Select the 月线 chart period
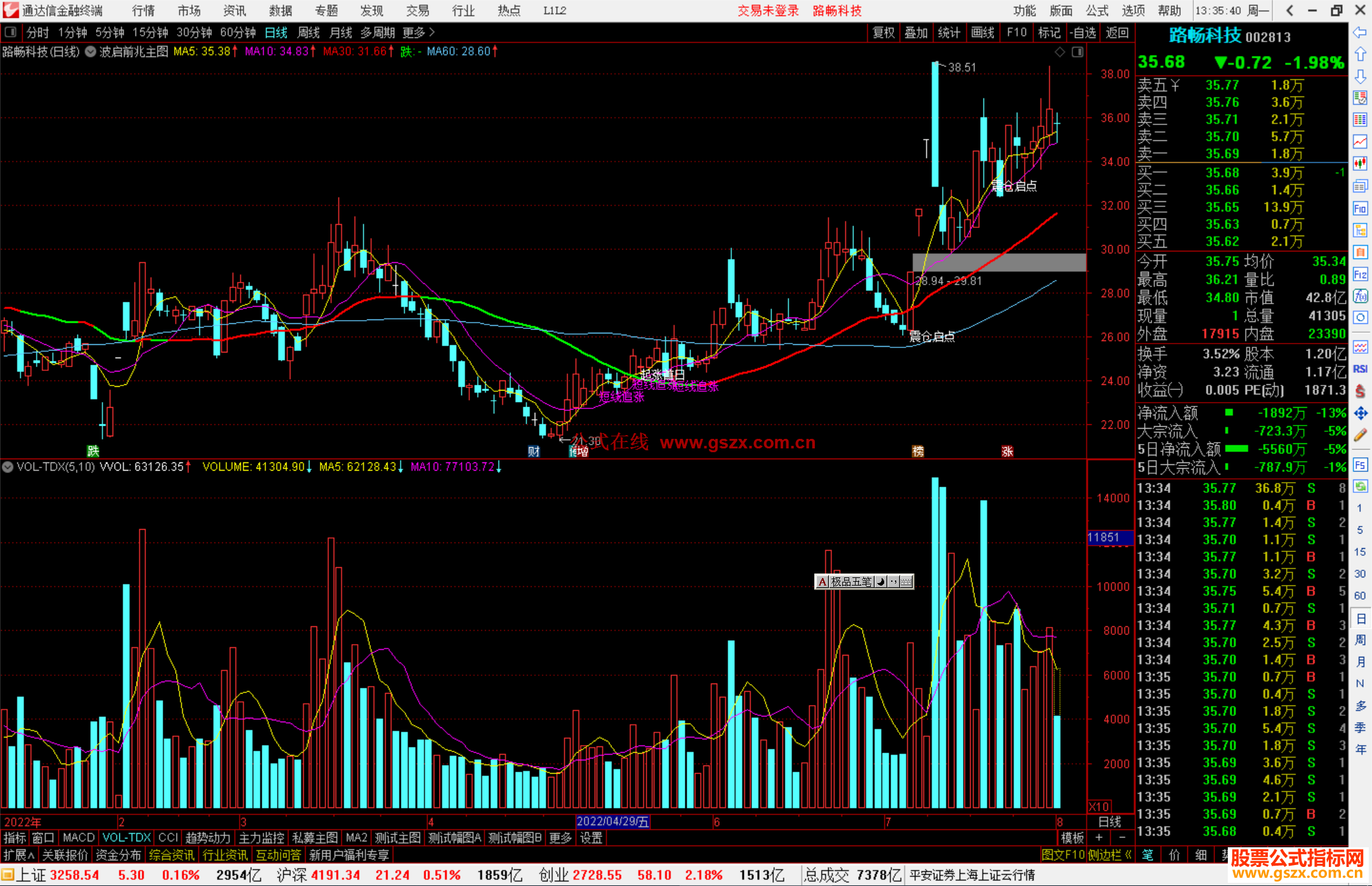 click(340, 32)
